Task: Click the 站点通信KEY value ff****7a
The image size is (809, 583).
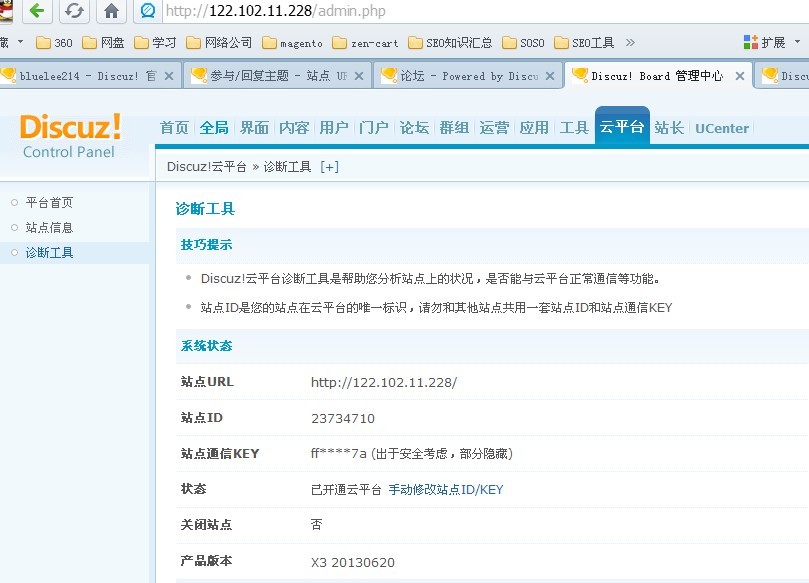Action: [x=338, y=454]
